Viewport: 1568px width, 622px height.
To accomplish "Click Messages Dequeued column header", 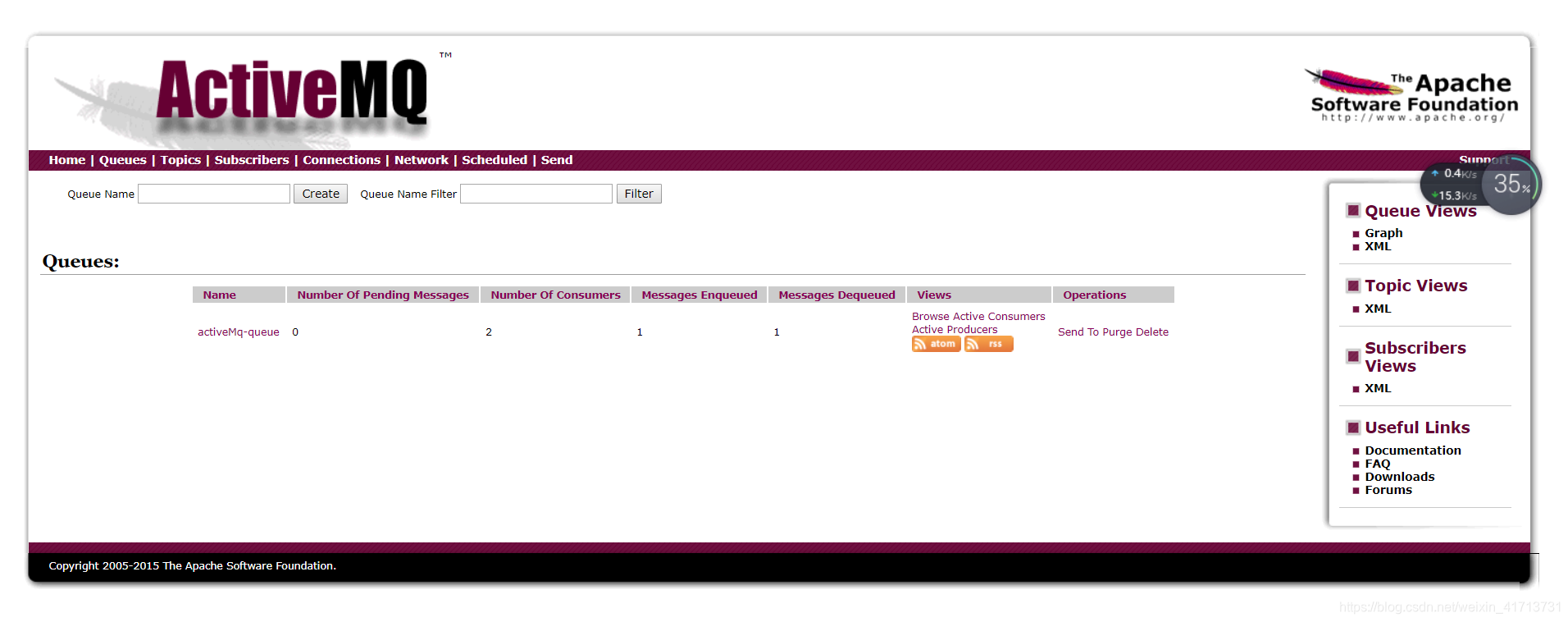I will point(836,295).
